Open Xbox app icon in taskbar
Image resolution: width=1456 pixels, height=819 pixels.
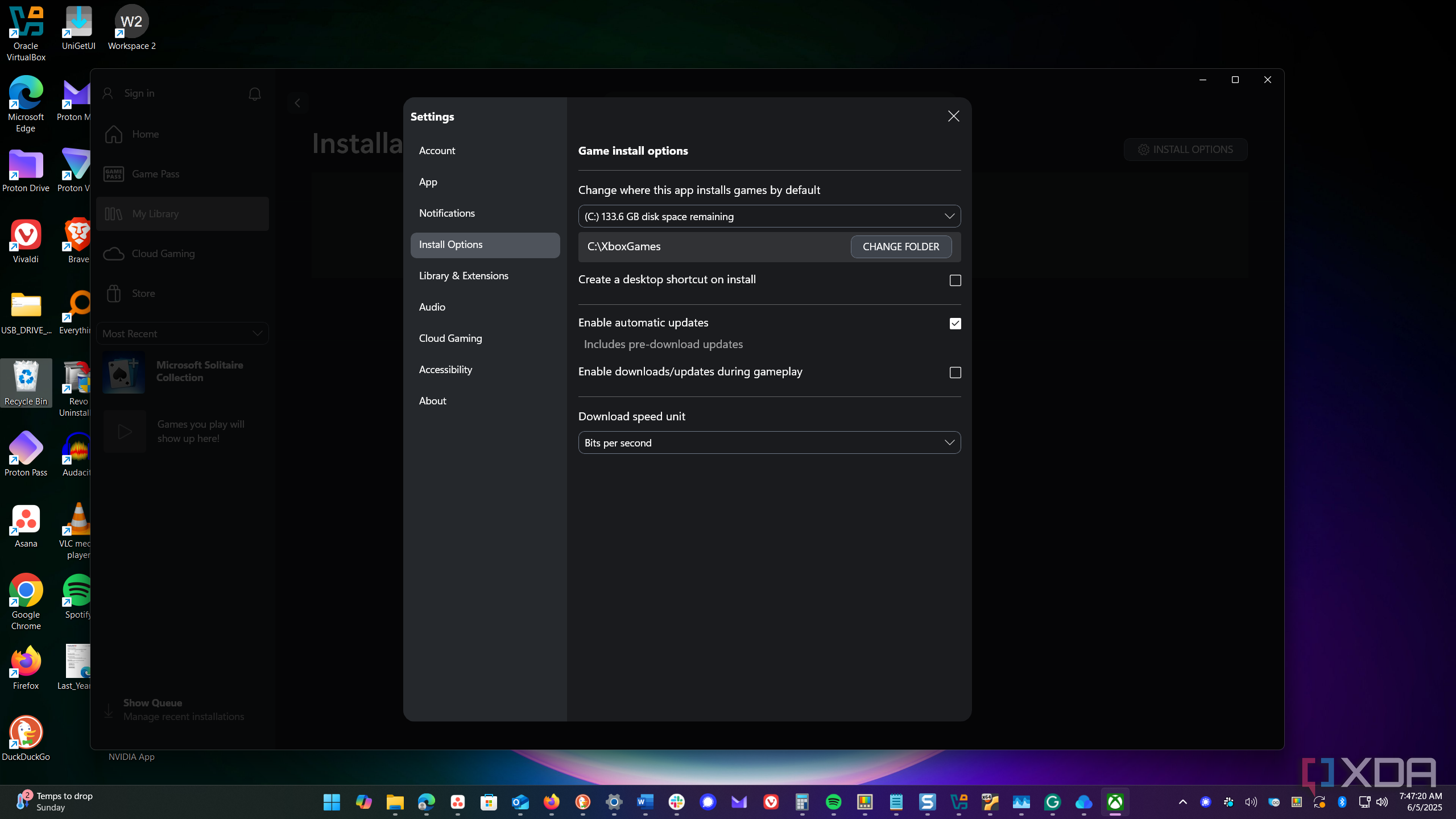tap(1115, 802)
